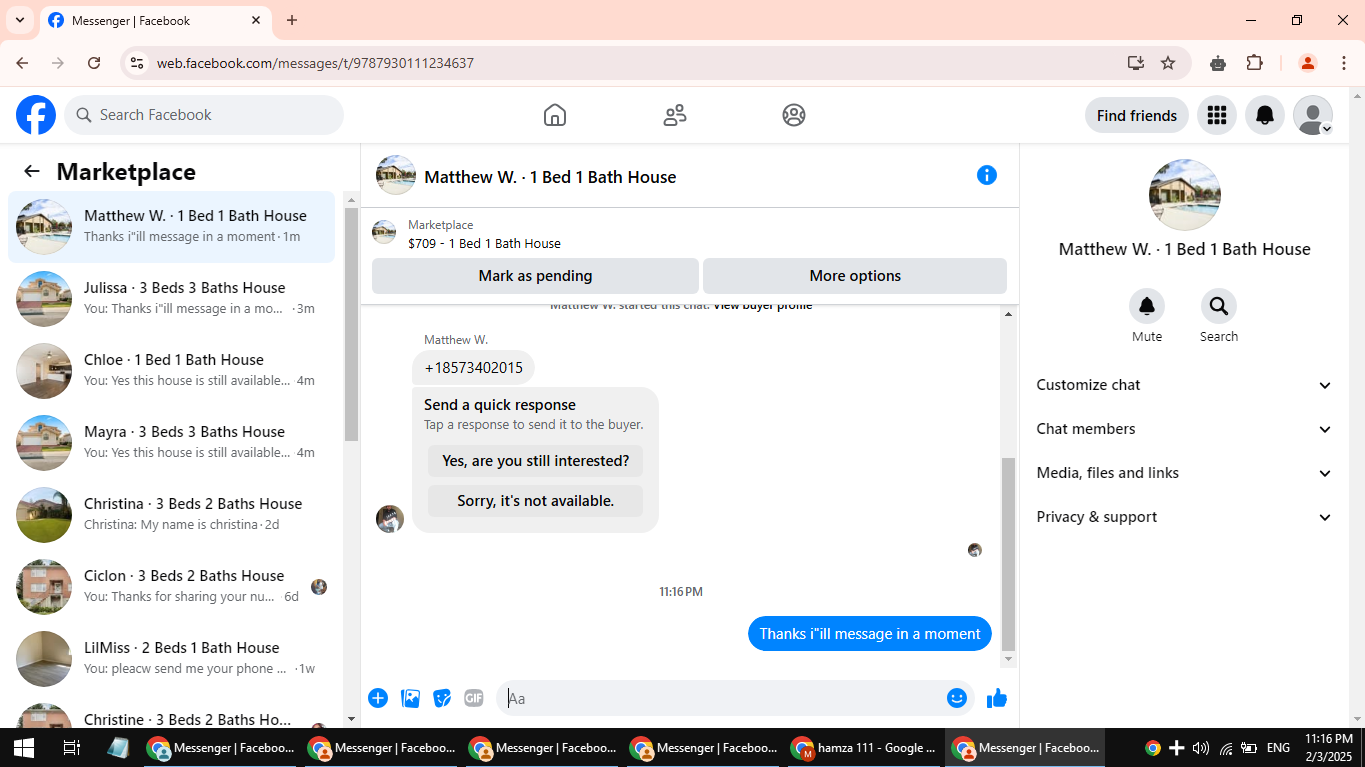
Task: Open the Facebook menu grid icon
Action: [1217, 115]
